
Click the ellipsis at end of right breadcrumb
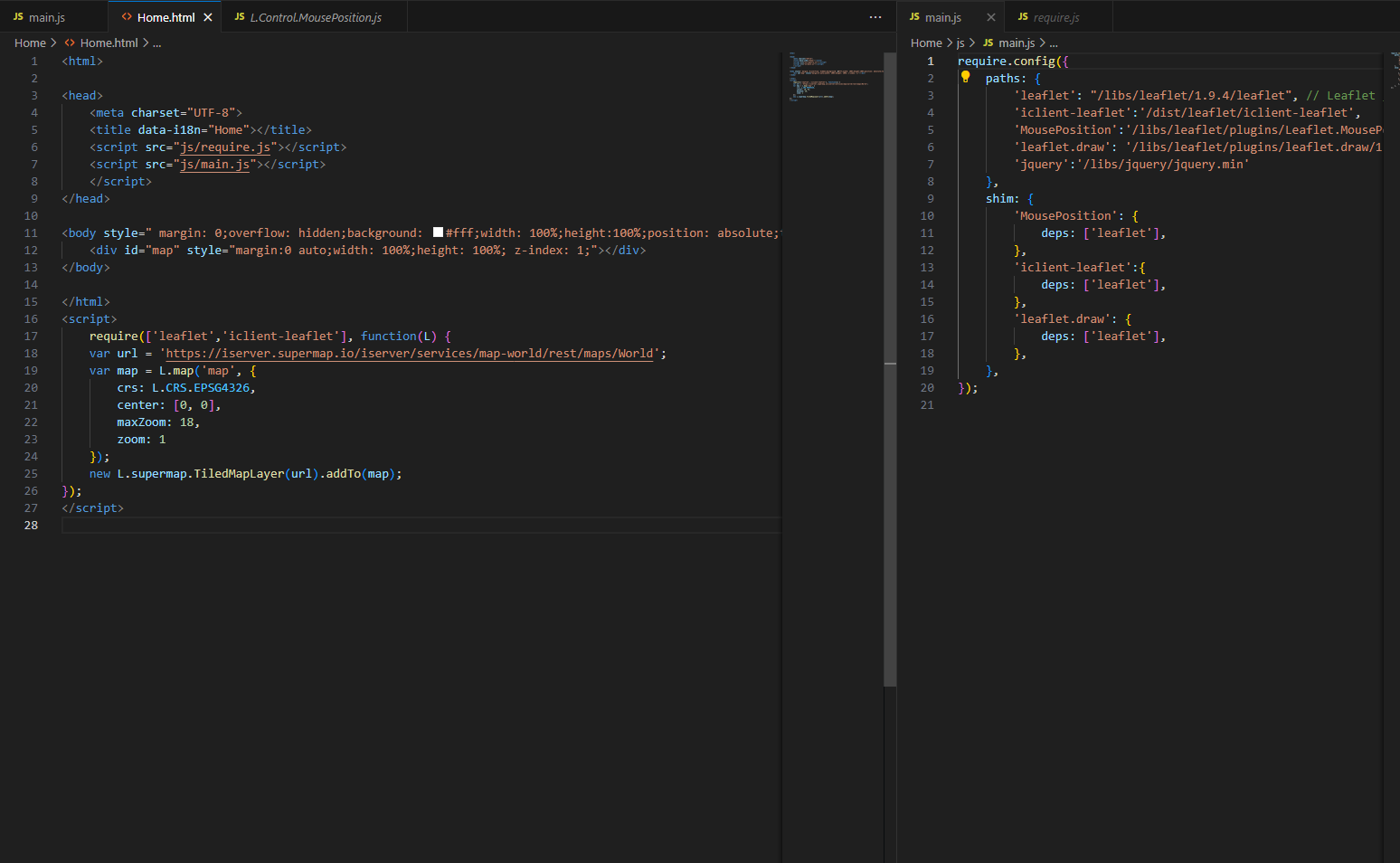[1054, 43]
